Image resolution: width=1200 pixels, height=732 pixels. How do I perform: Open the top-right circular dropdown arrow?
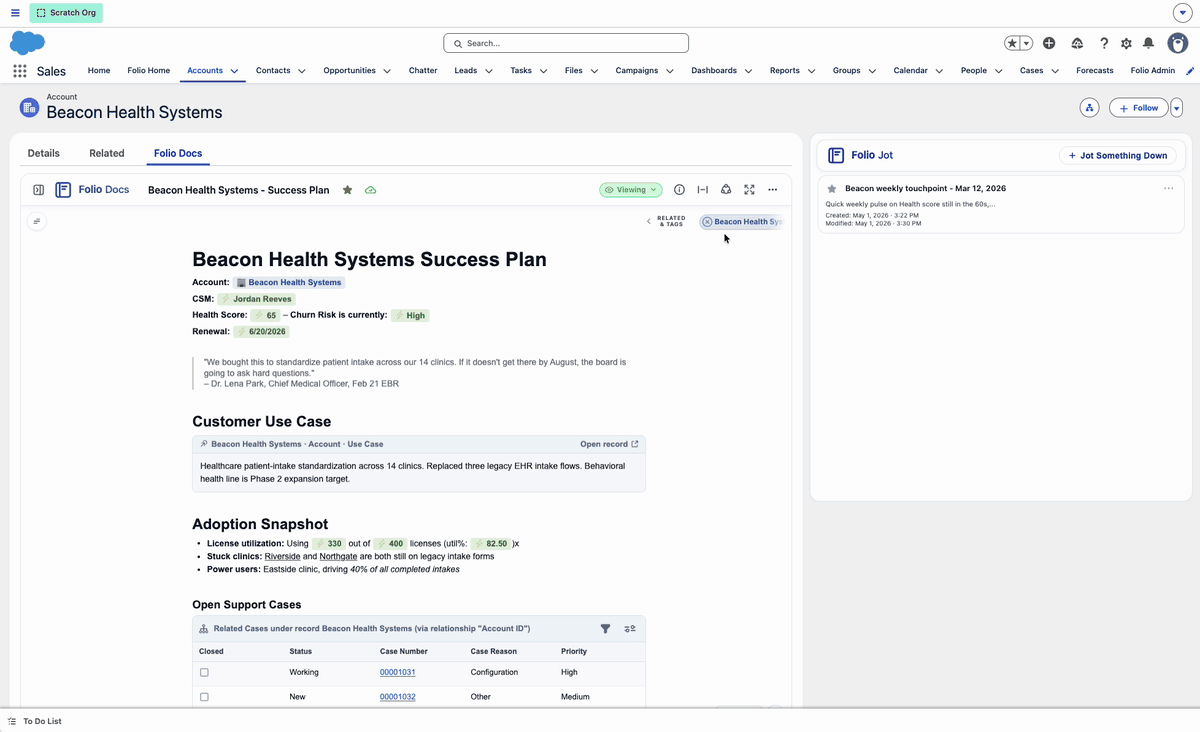pyautogui.click(x=1181, y=13)
